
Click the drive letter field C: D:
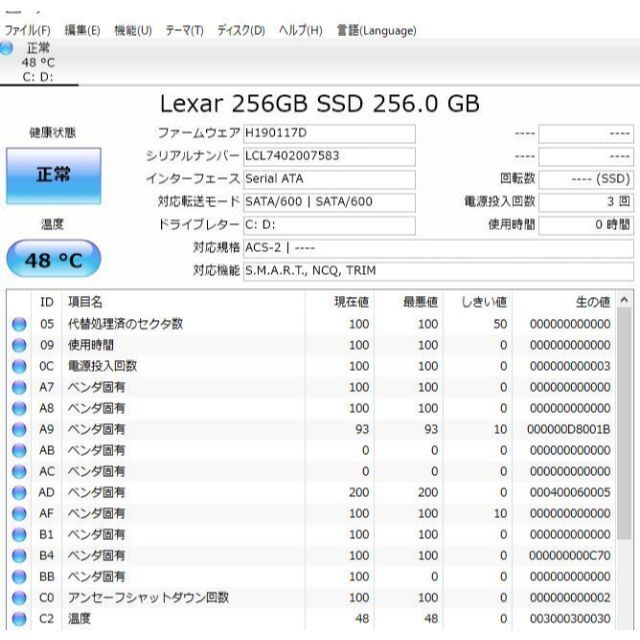pyautogui.click(x=329, y=225)
